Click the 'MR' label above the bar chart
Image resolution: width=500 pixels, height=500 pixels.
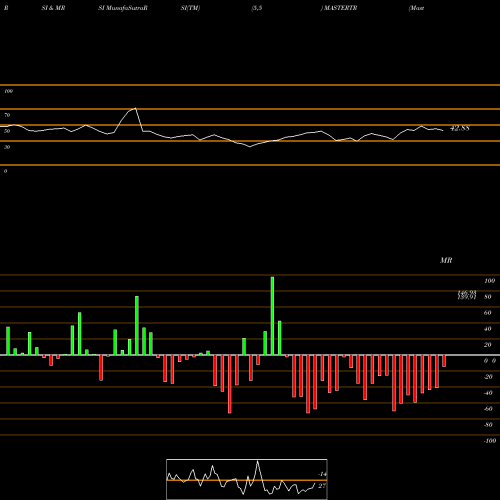pyautogui.click(x=446, y=260)
